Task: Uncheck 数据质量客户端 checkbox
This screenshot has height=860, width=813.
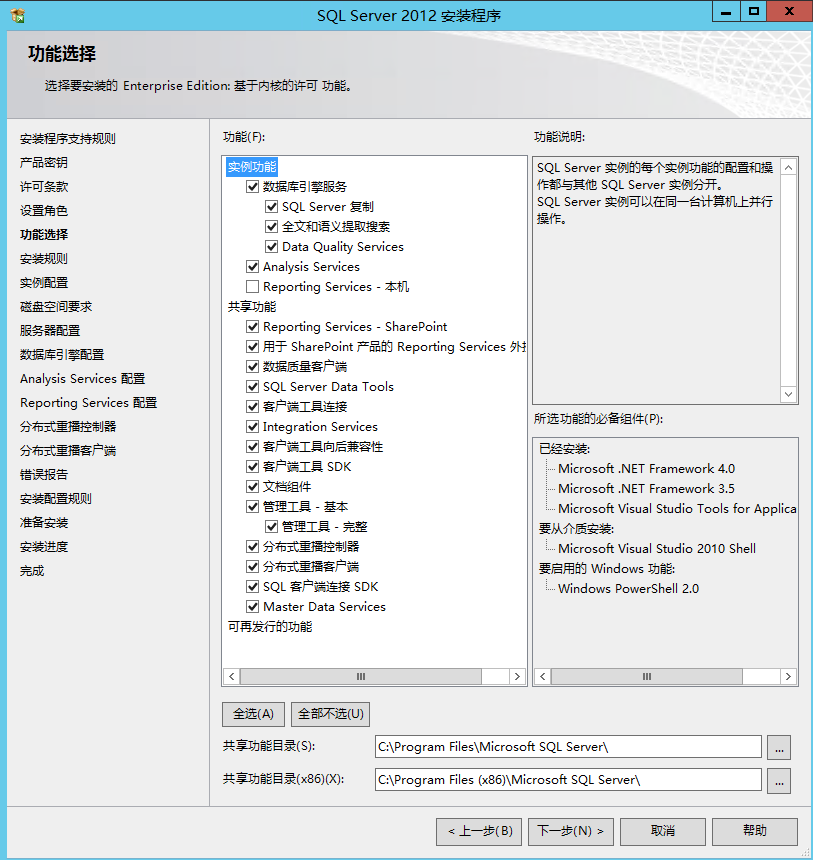Action: pos(252,367)
